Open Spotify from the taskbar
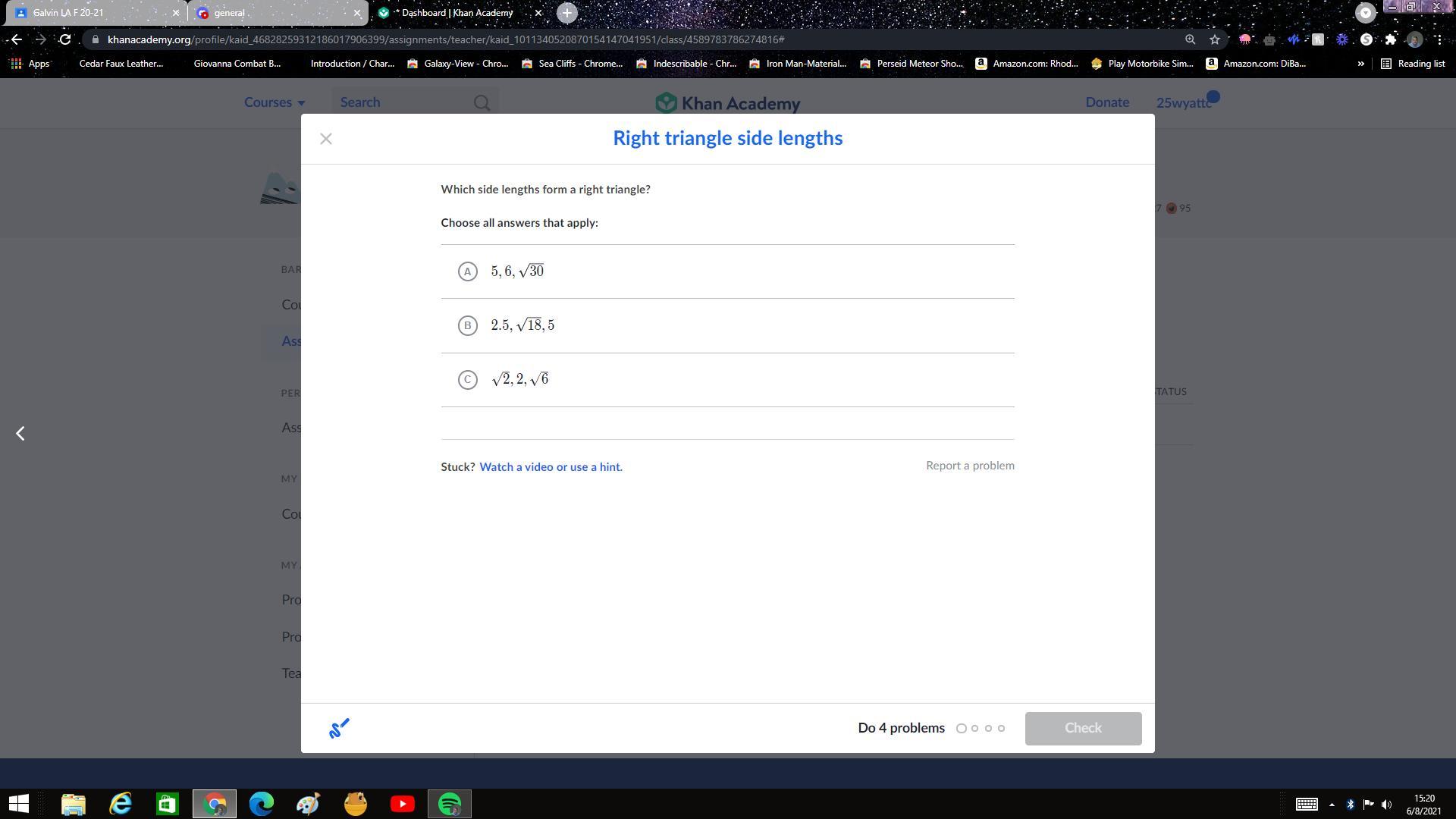1456x819 pixels. click(450, 804)
